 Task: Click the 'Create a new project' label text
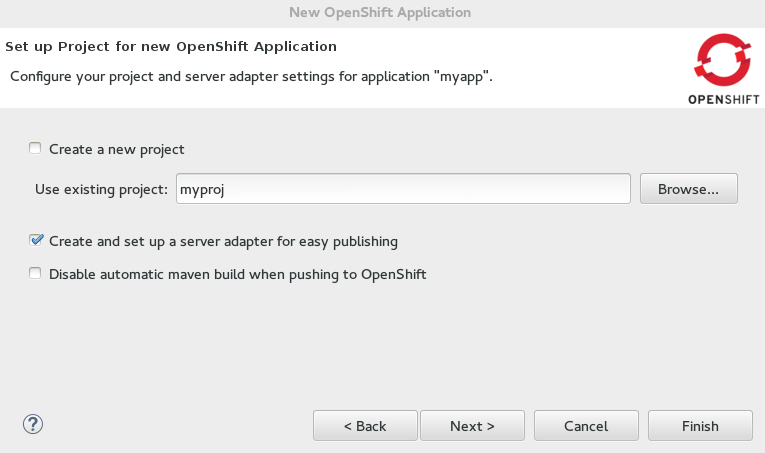117,149
